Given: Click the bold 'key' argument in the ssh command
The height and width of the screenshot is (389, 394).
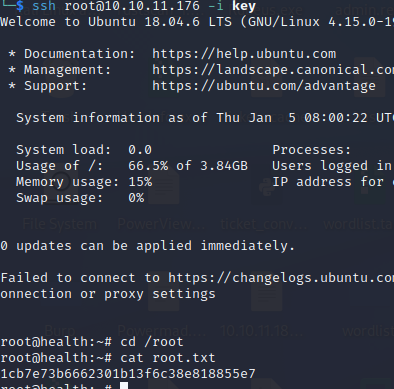Looking at the screenshot, I should (244, 6).
